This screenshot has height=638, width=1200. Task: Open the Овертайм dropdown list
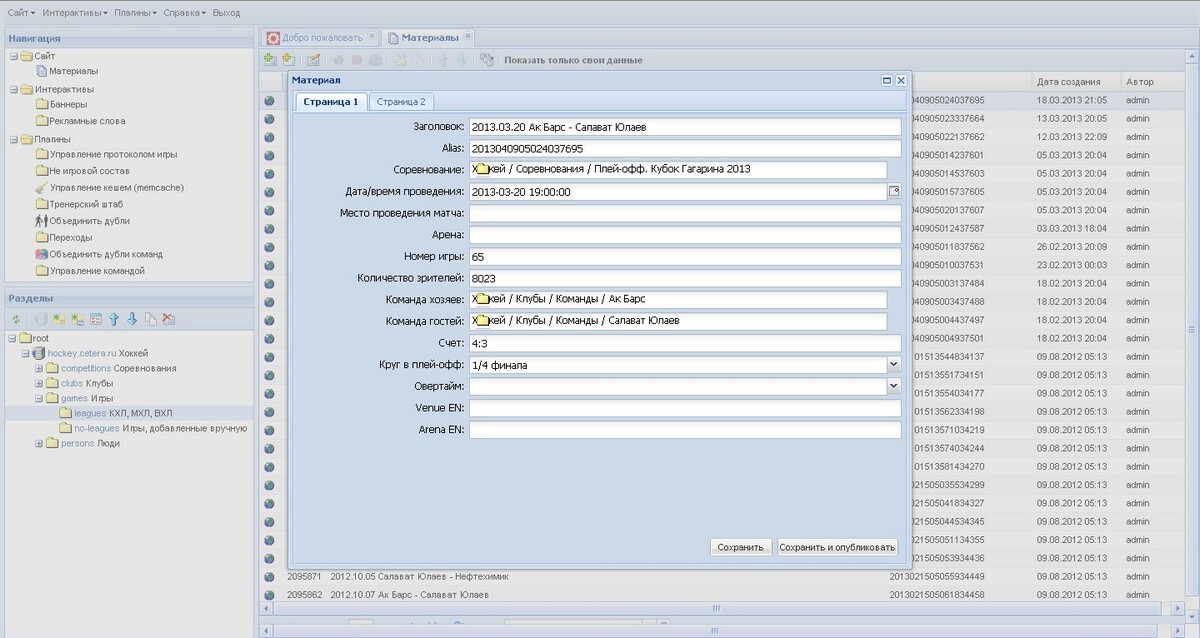pos(893,386)
